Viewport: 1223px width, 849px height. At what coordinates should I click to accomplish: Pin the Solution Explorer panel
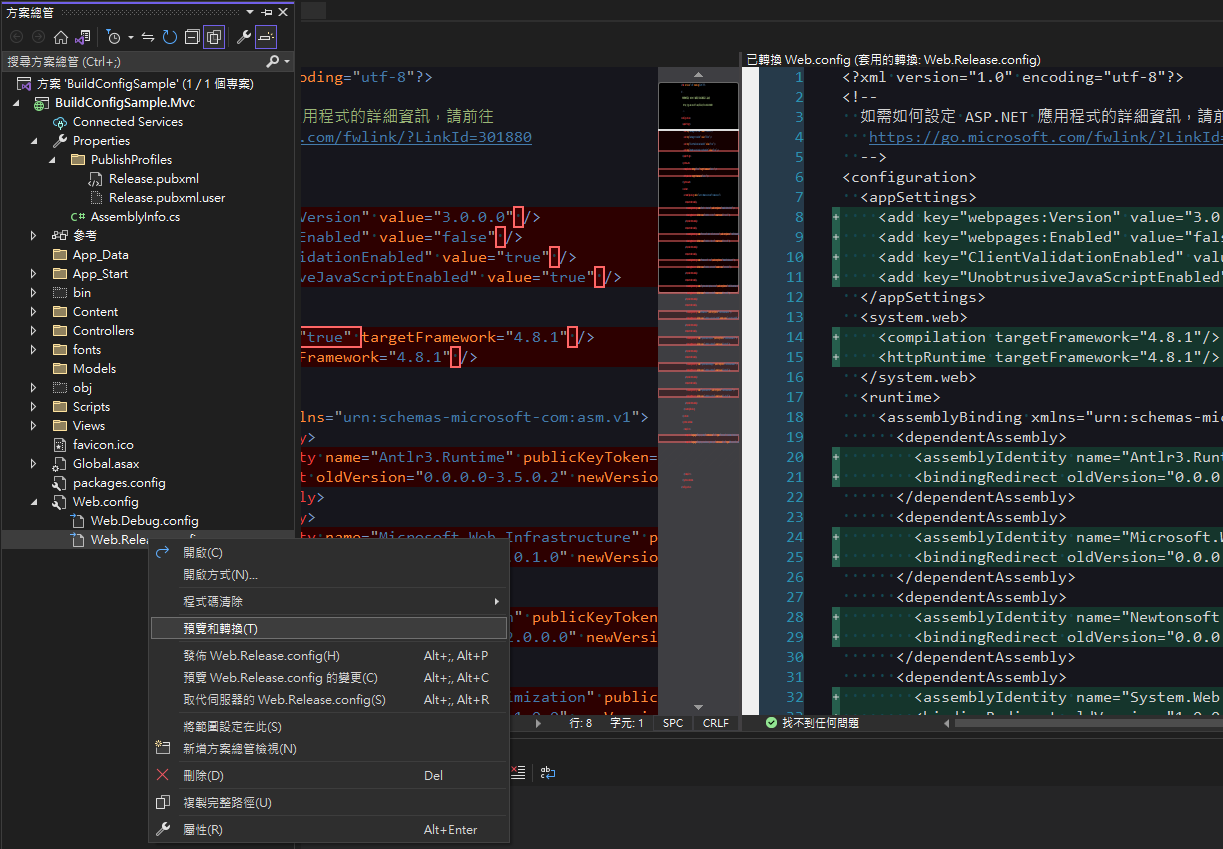(x=268, y=12)
